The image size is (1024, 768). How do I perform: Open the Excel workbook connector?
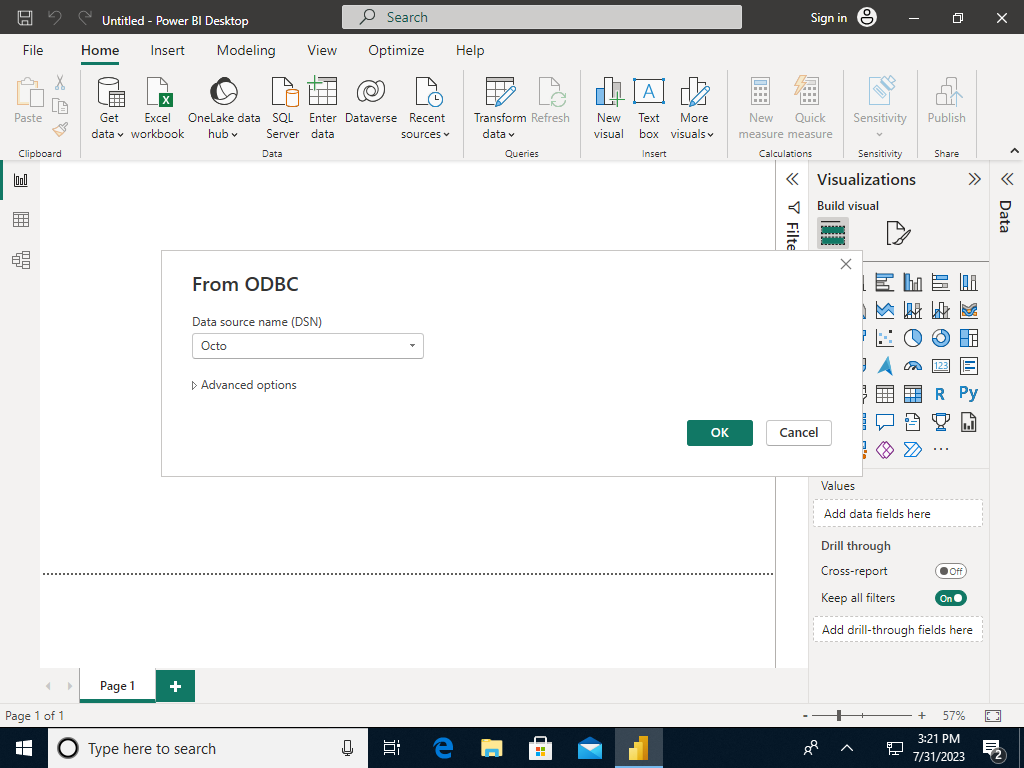coord(157,105)
